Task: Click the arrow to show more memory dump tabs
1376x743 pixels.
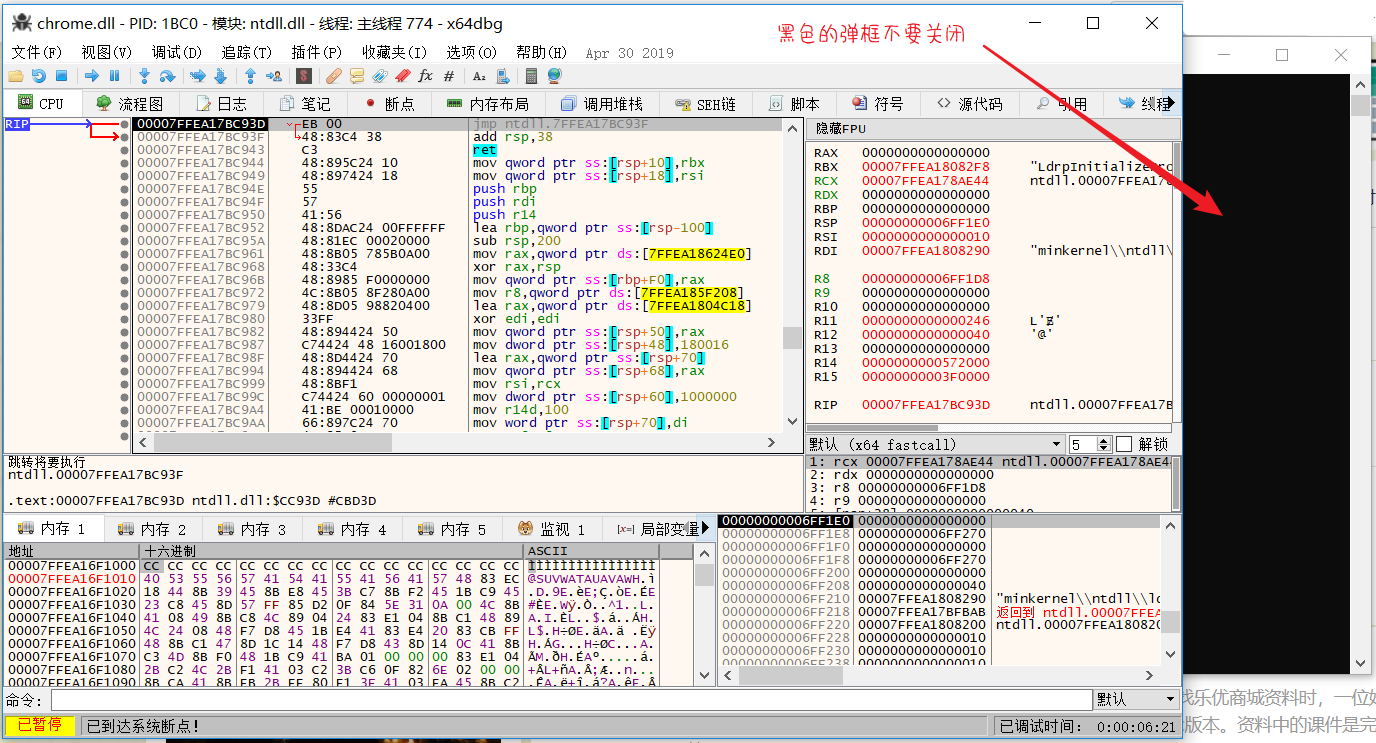Action: pyautogui.click(x=707, y=528)
